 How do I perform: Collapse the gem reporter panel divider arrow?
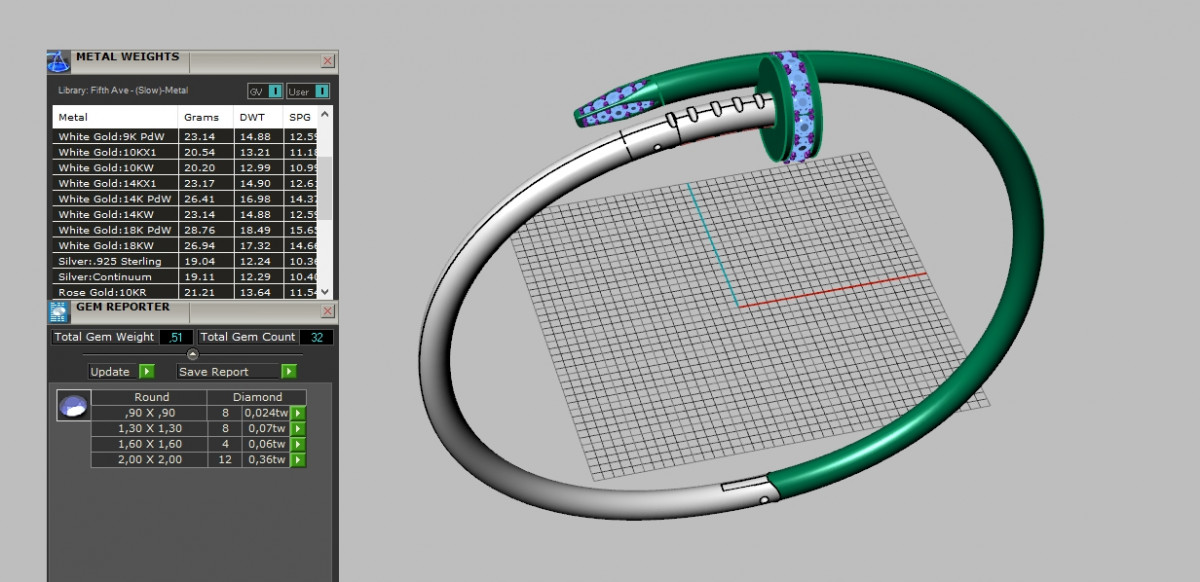click(193, 354)
